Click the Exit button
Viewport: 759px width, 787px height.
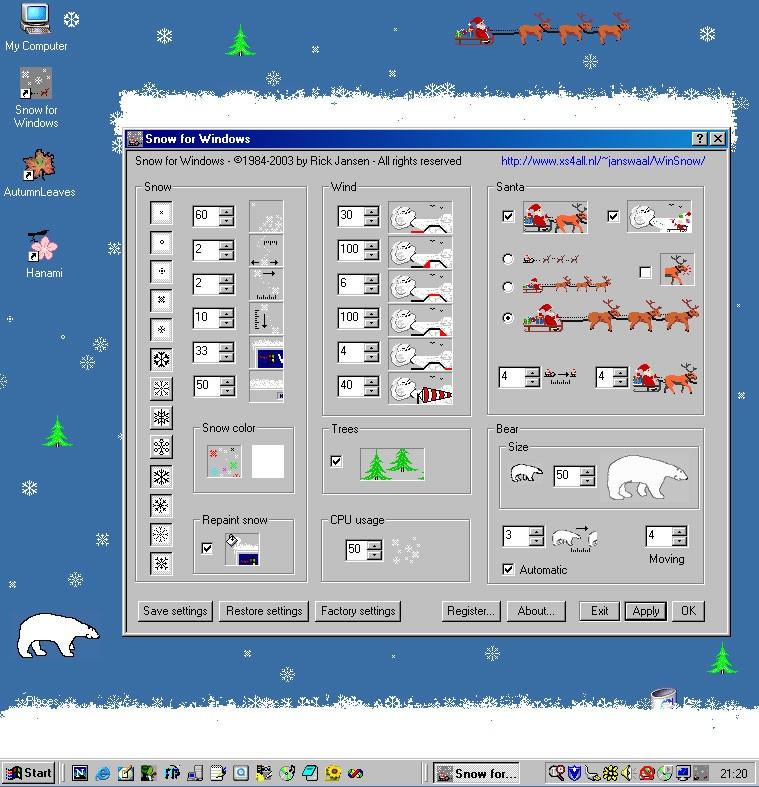[599, 611]
